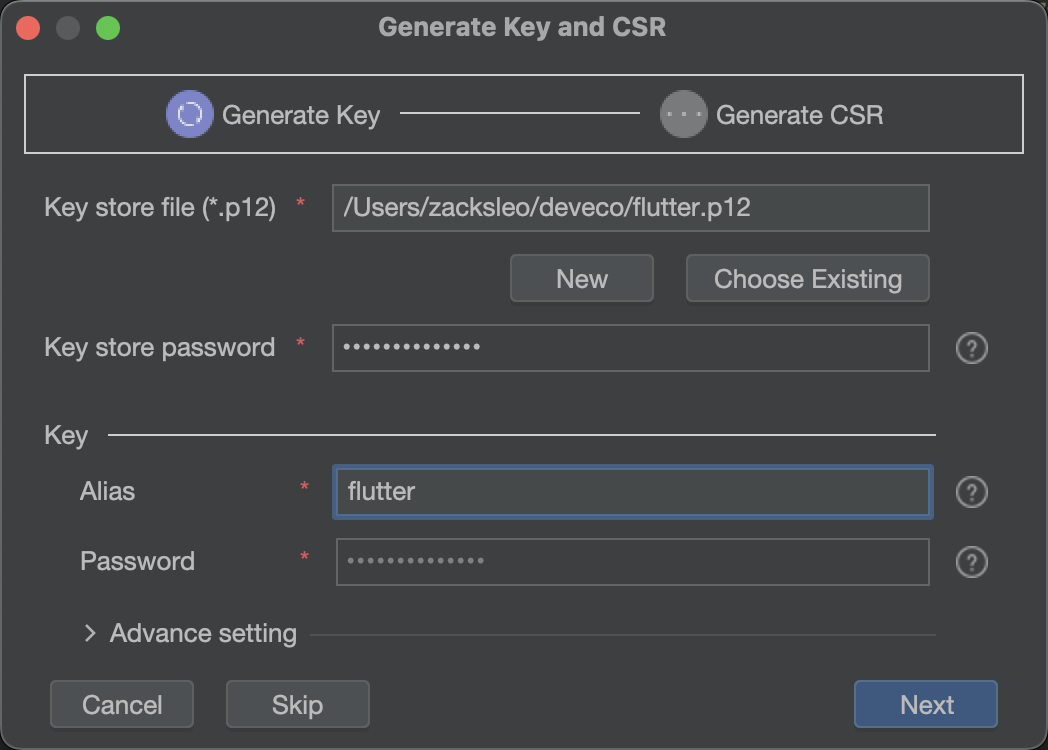The height and width of the screenshot is (750, 1048).
Task: Expand the Advance setting section chevron
Action: (90, 633)
